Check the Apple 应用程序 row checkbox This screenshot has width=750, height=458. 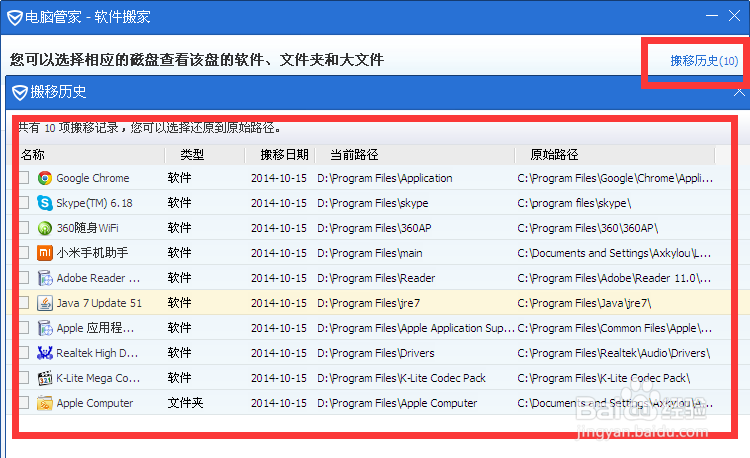click(x=23, y=327)
